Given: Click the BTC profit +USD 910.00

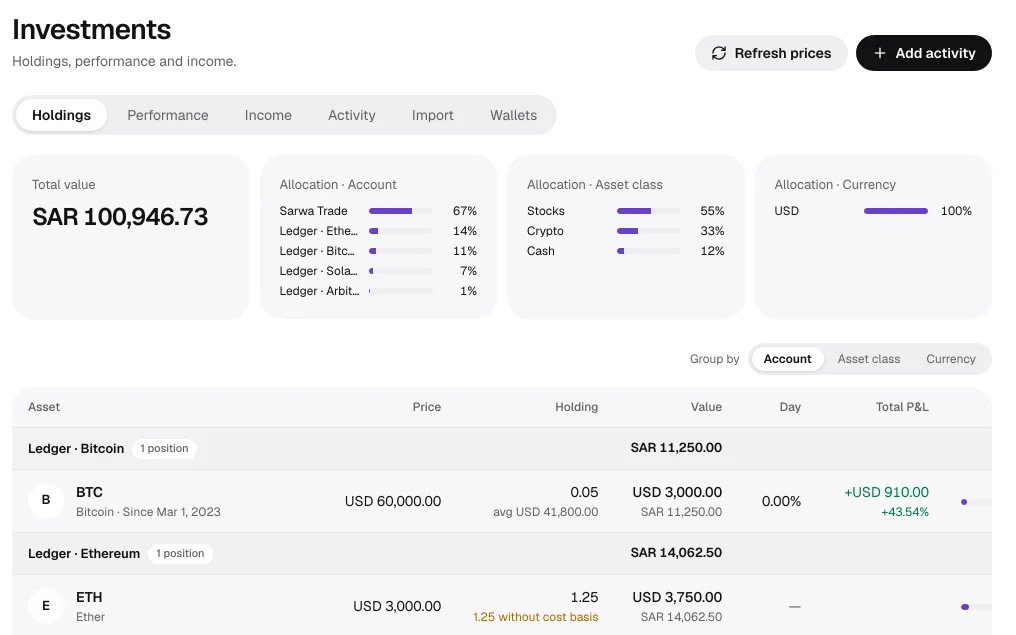Looking at the screenshot, I should (x=886, y=492).
